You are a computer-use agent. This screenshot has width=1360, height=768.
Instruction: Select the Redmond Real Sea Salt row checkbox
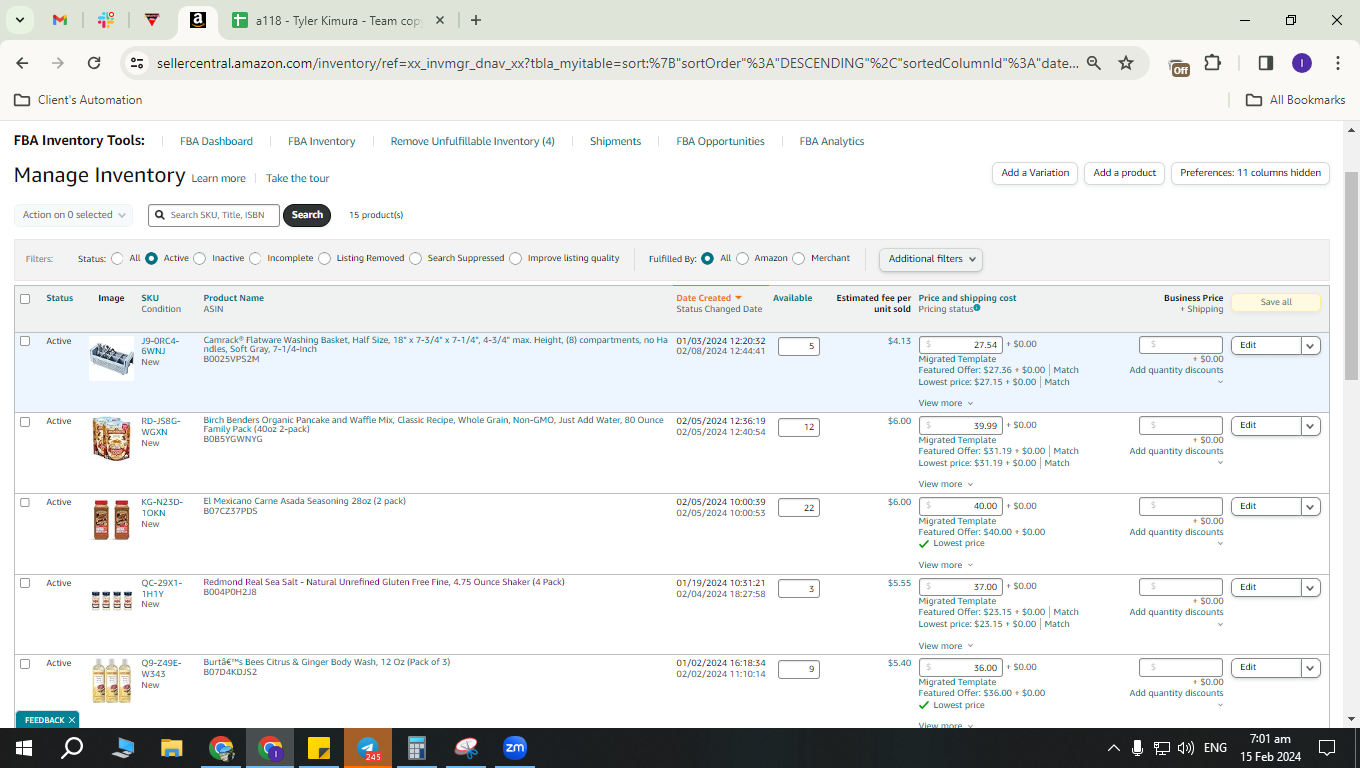point(25,583)
